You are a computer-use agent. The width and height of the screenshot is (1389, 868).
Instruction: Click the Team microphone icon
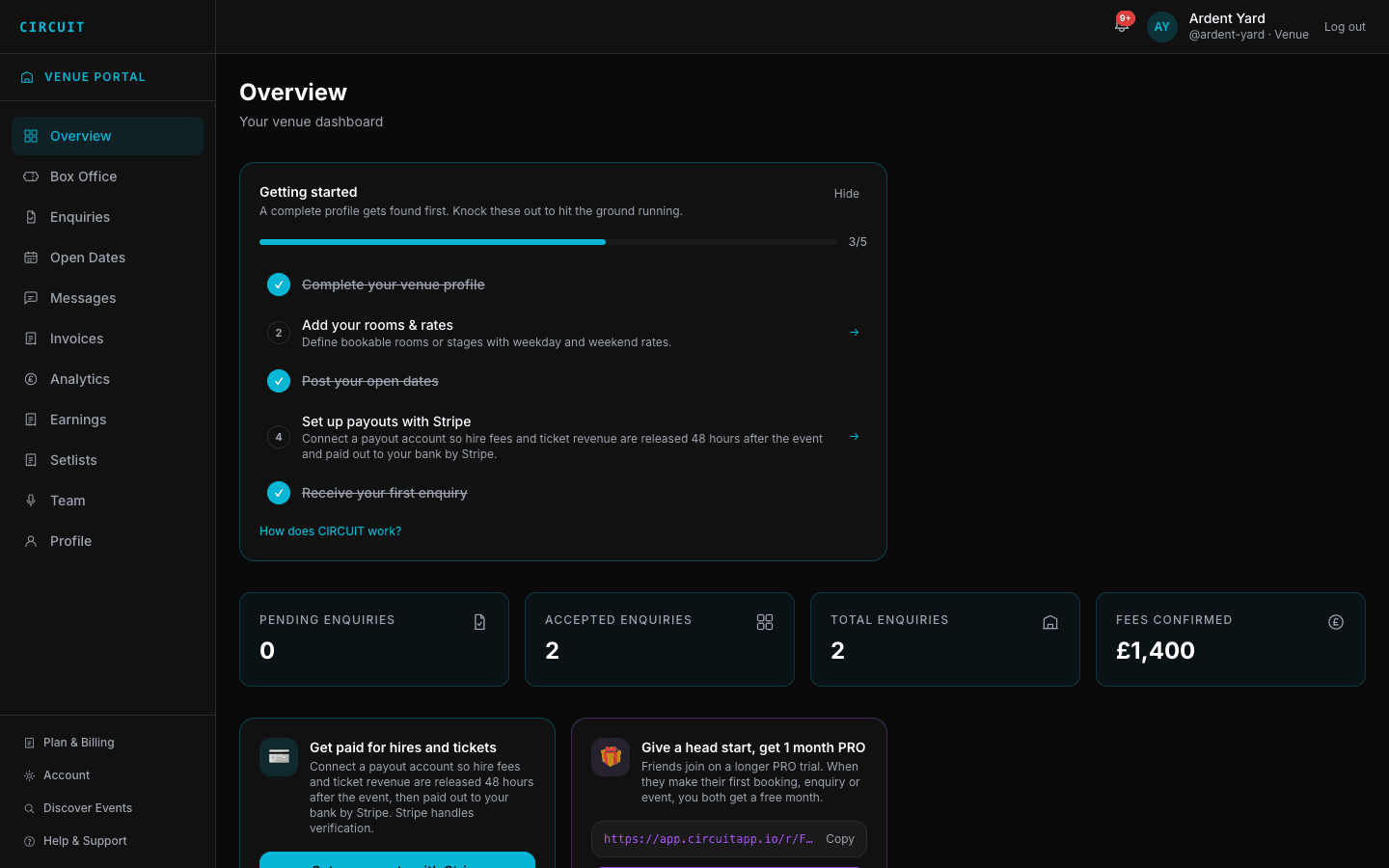point(31,501)
